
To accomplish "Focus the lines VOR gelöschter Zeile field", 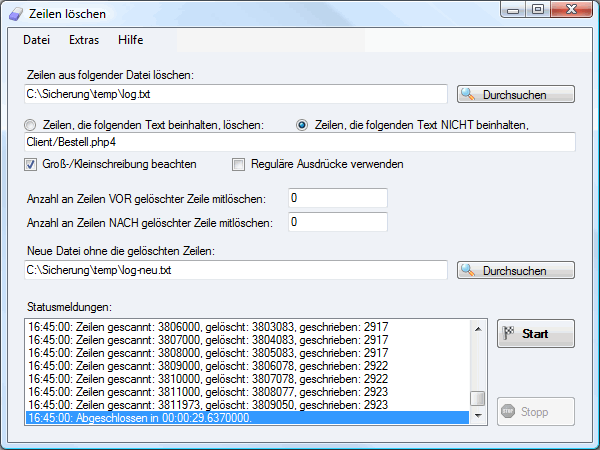I will click(x=337, y=198).
